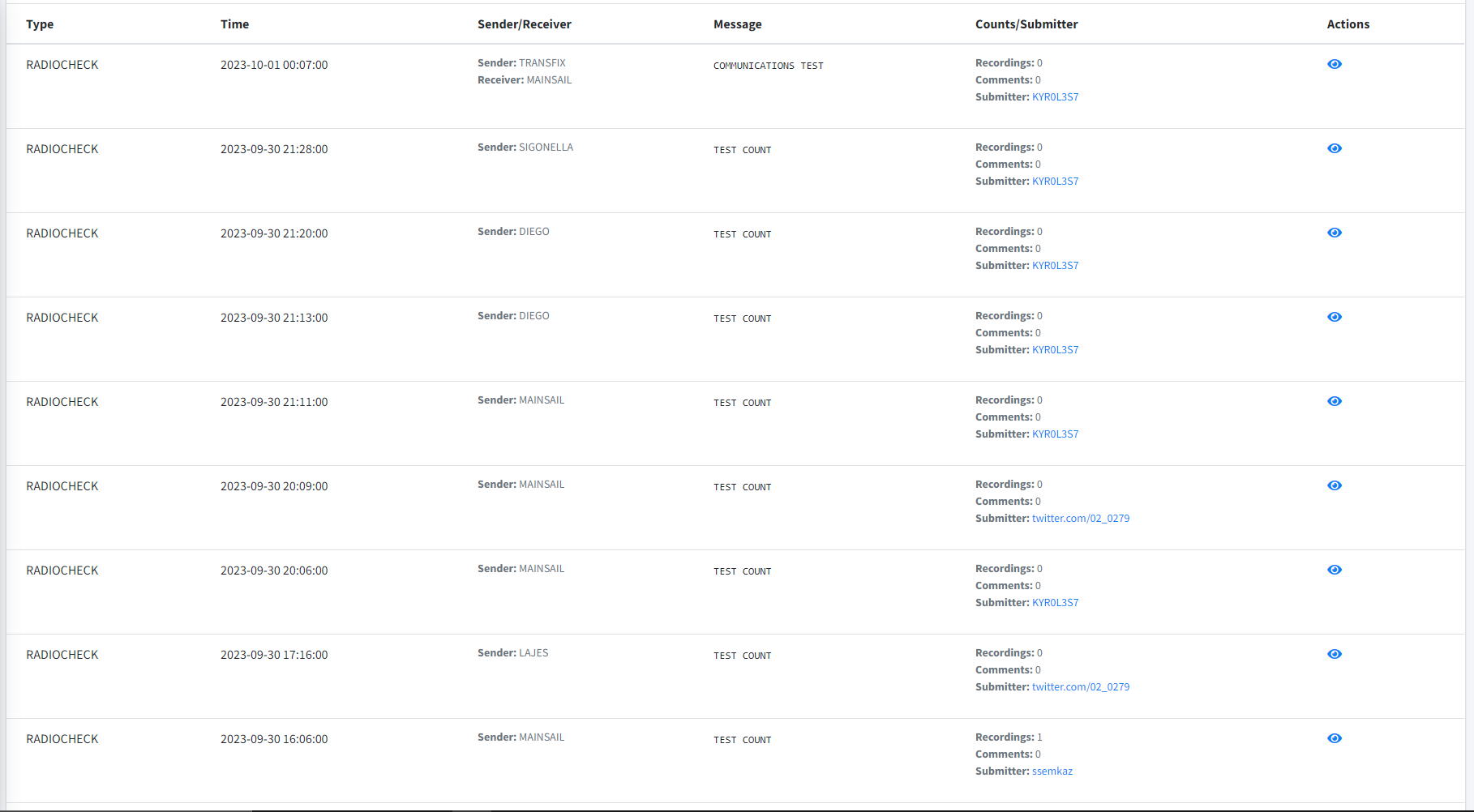This screenshot has height=812, width=1474.
Task: Click the time 2023-09-30 21:11:00
Action: [274, 402]
